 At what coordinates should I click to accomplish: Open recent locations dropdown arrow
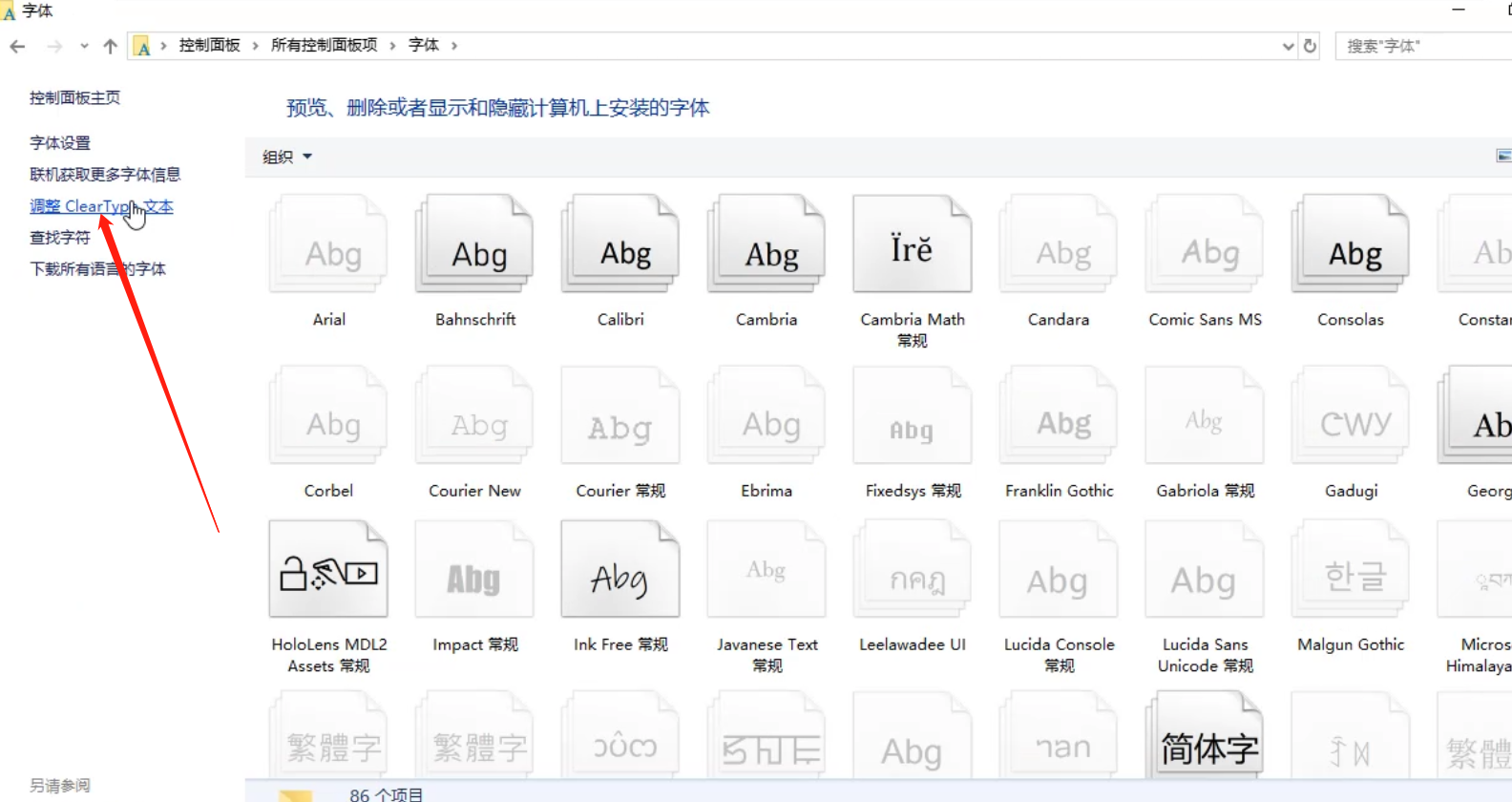tap(84, 46)
